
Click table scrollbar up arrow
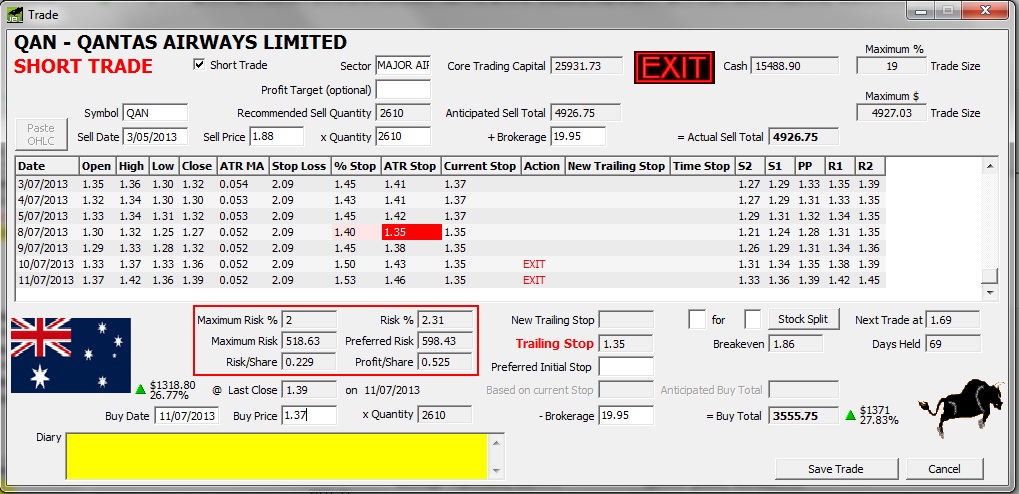(990, 166)
